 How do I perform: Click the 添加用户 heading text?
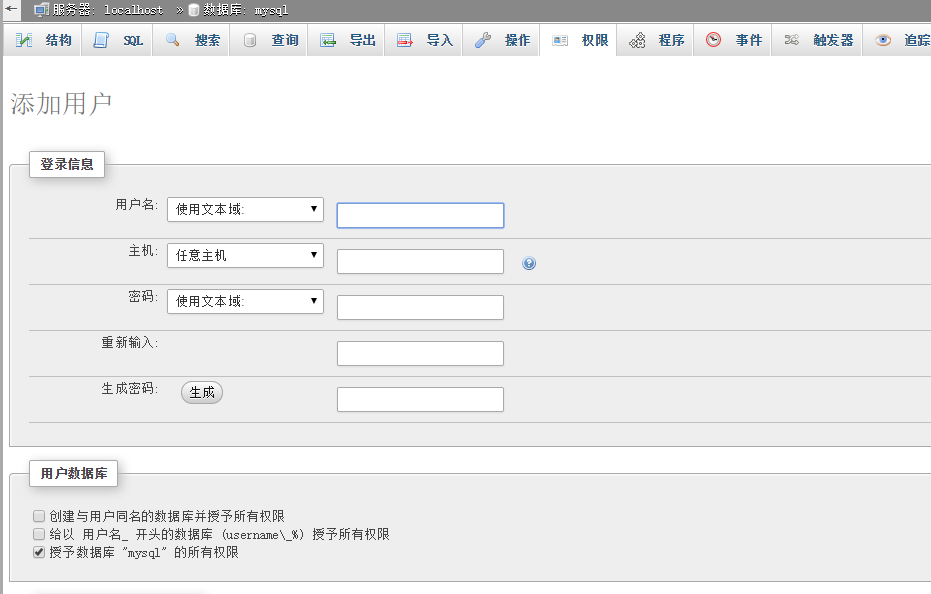61,104
